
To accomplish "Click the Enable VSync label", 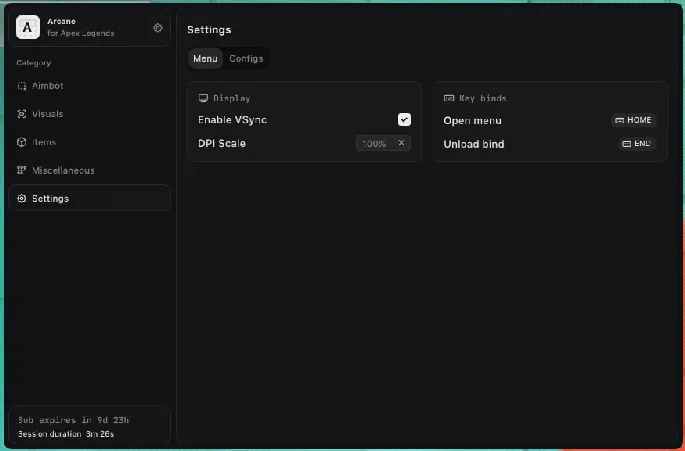I will coord(232,120).
